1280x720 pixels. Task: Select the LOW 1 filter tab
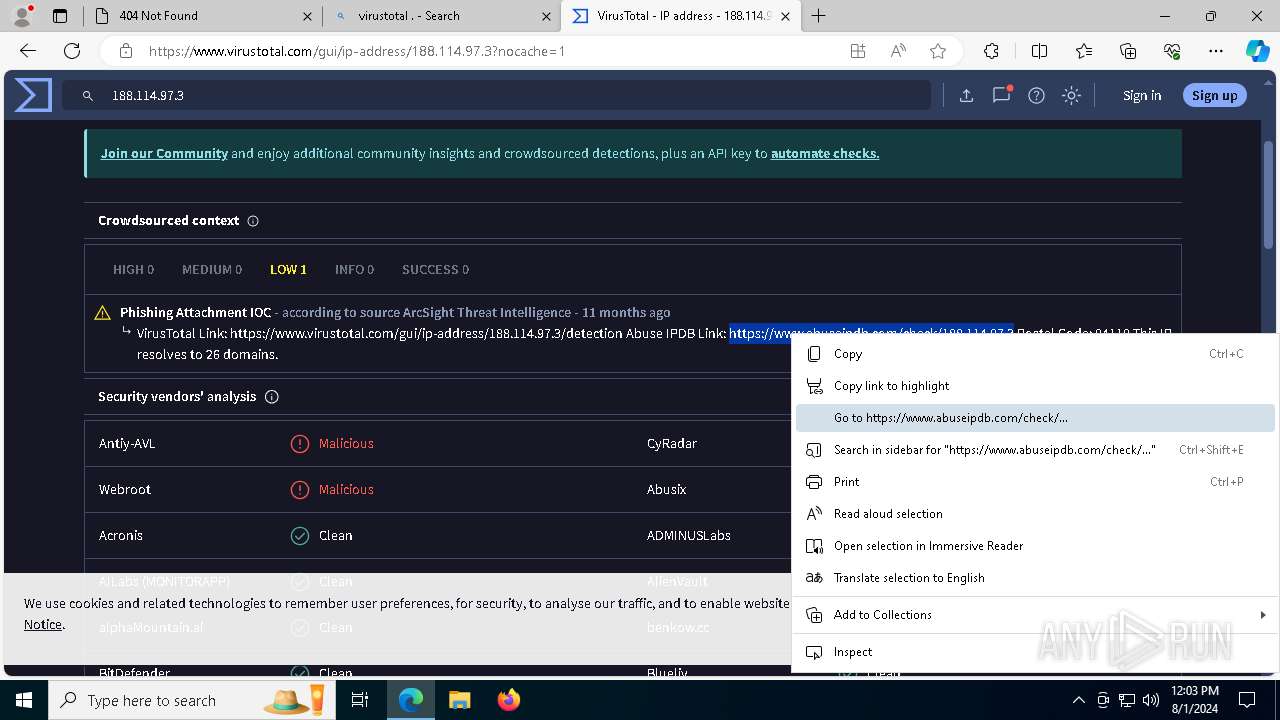[288, 270]
